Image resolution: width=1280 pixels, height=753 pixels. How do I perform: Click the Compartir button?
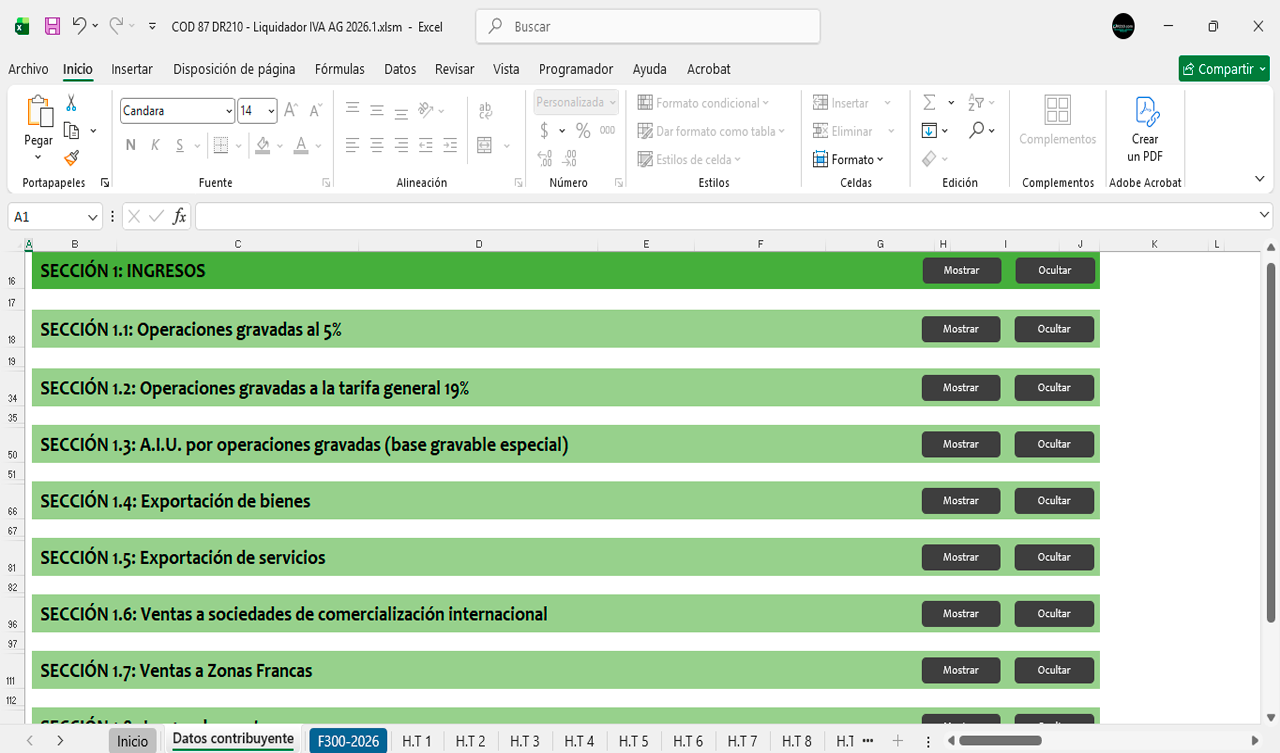pos(1223,69)
